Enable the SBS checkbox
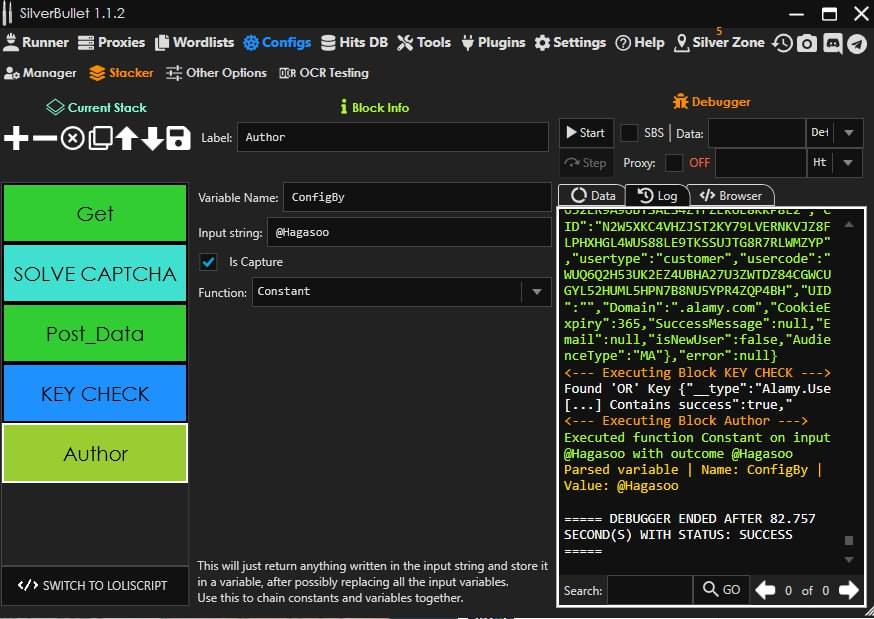 pyautogui.click(x=630, y=133)
